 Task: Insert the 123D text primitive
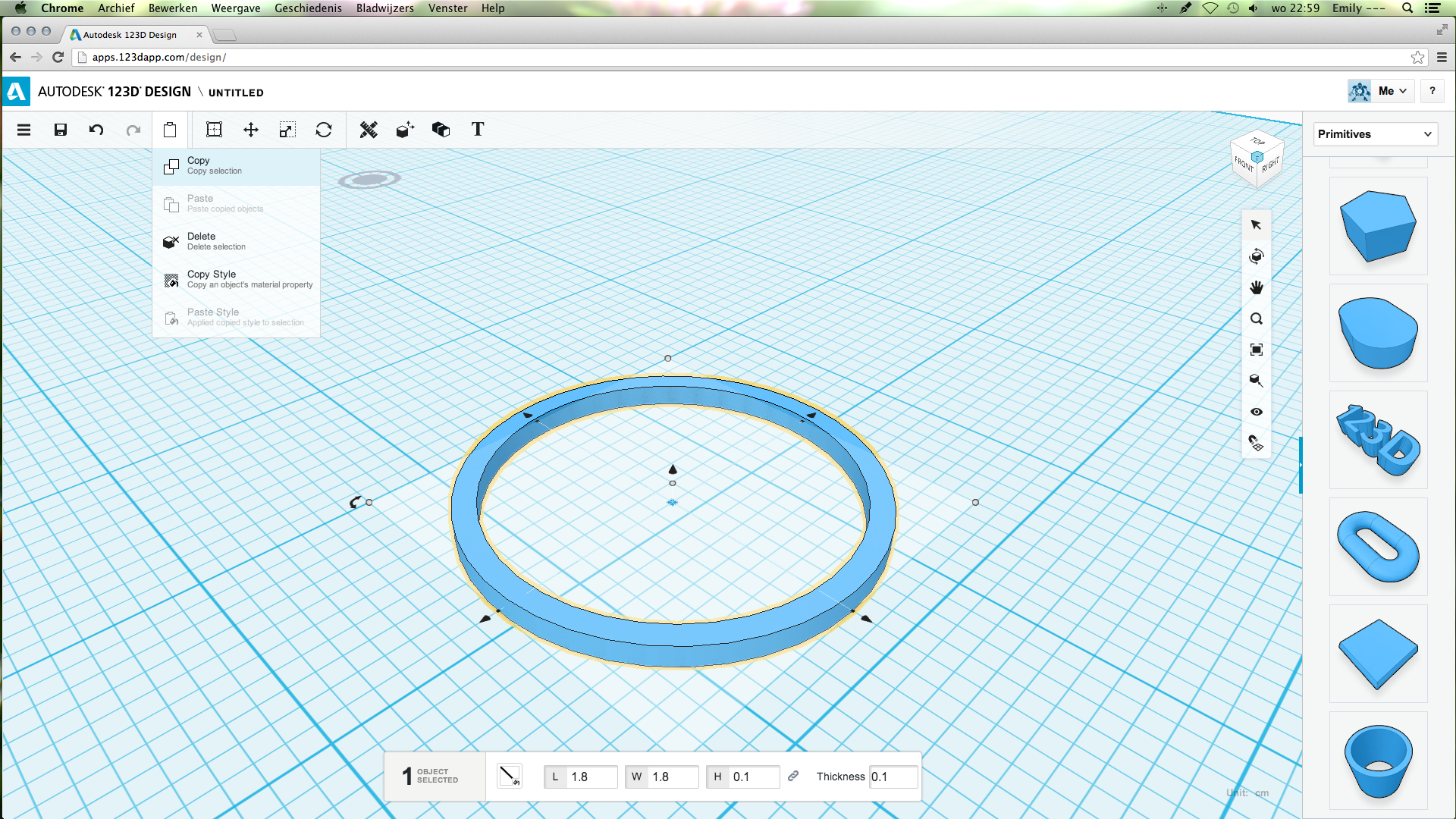1378,440
